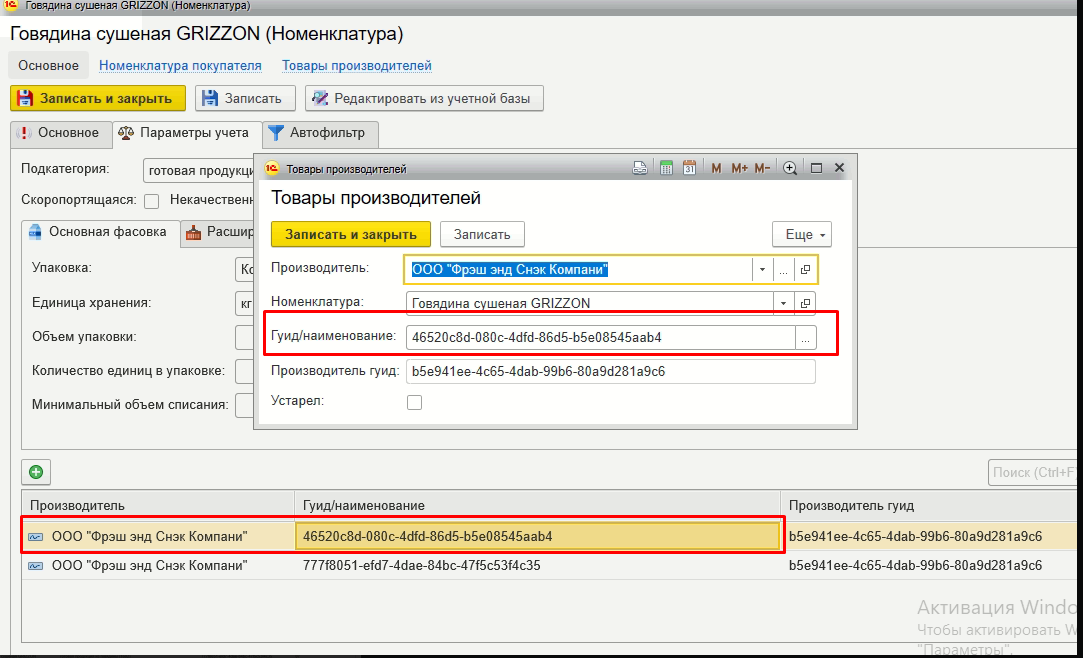
Task: Click the Производитель column header
Action: click(158, 505)
